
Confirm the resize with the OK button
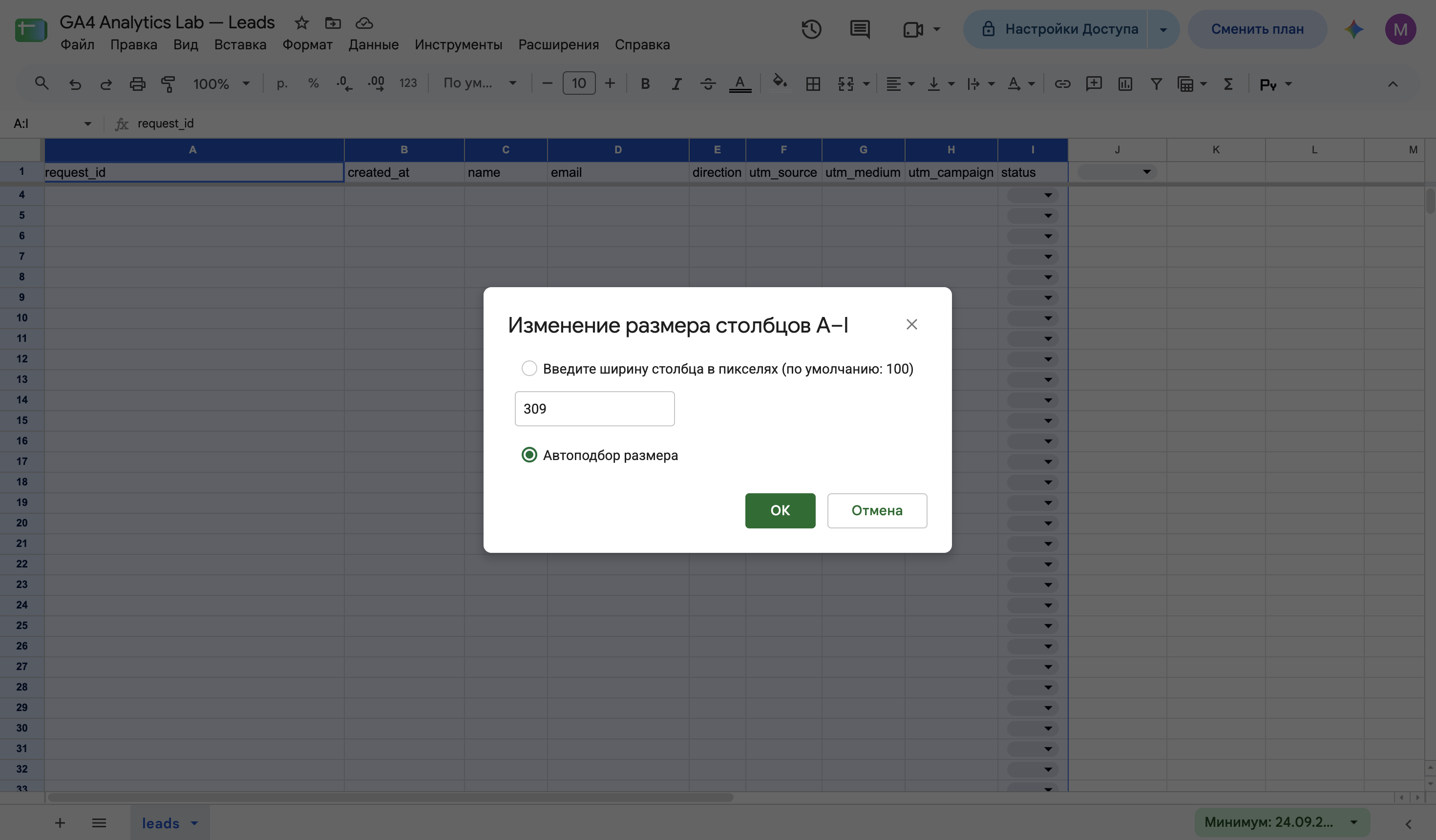click(x=780, y=510)
